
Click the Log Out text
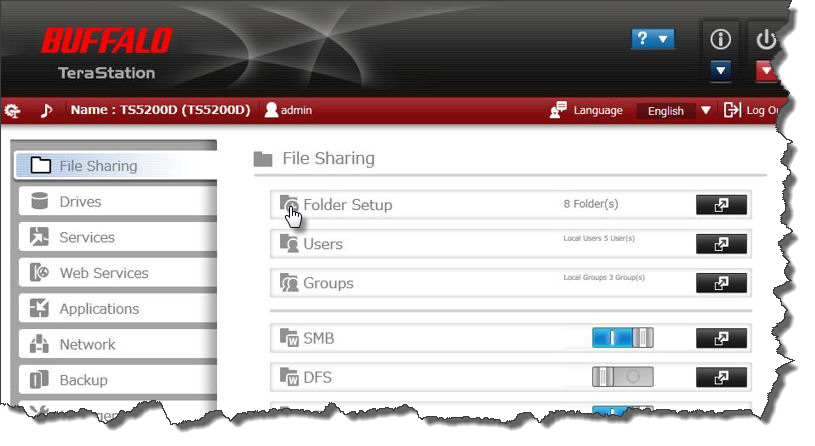pyautogui.click(x=762, y=110)
